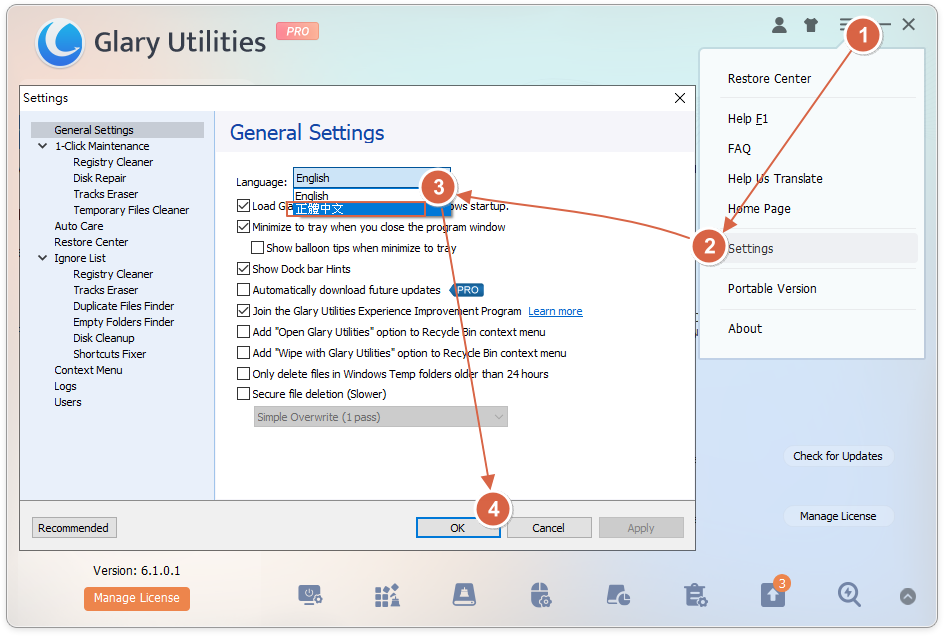Open Help F1 from the menu
The width and height of the screenshot is (944, 636).
748,119
